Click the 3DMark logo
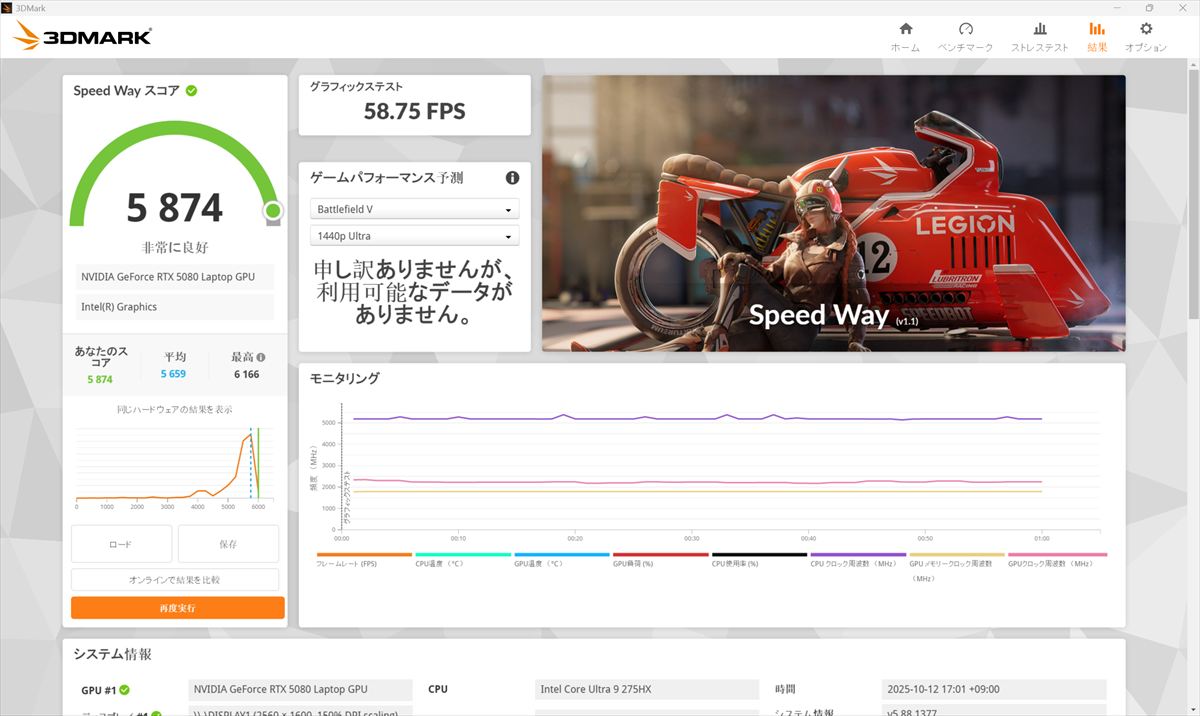This screenshot has height=716, width=1200. [83, 37]
